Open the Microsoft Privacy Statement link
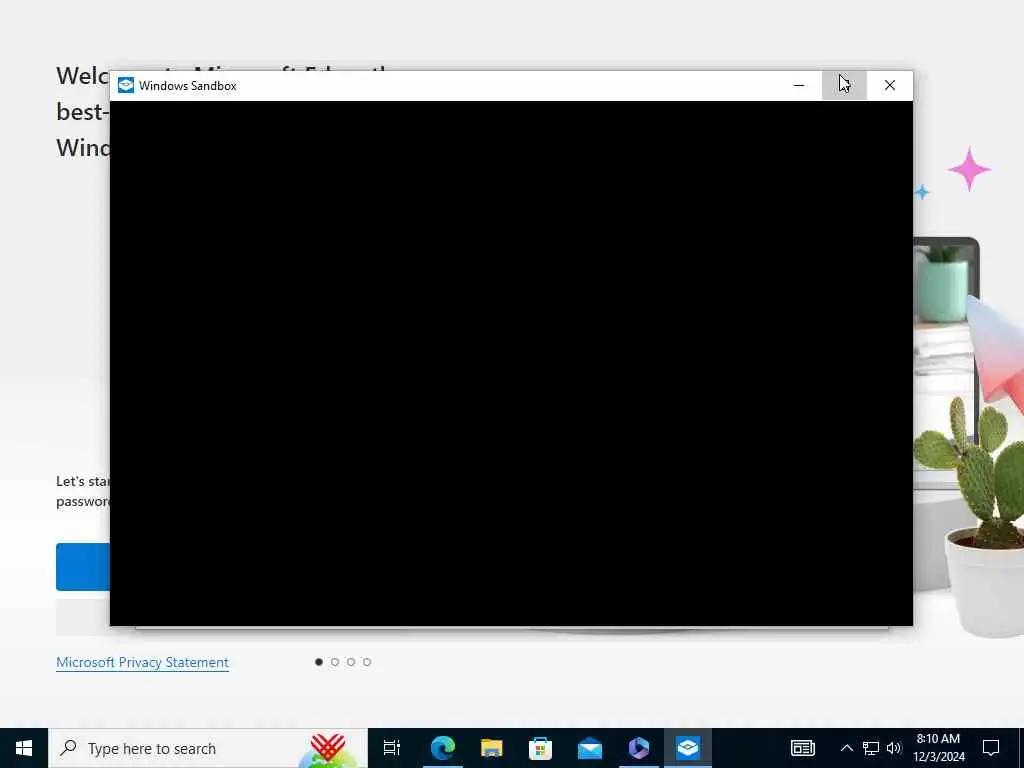1024x768 pixels. coord(142,662)
